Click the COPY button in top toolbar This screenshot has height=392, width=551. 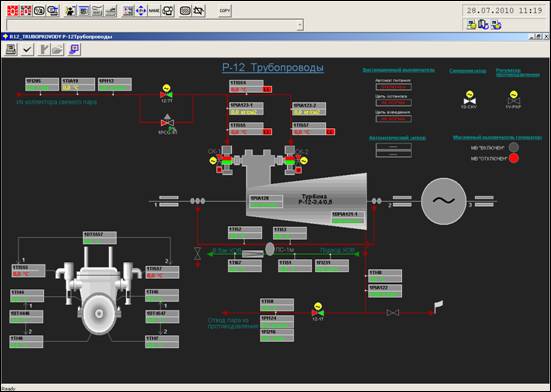pos(224,11)
